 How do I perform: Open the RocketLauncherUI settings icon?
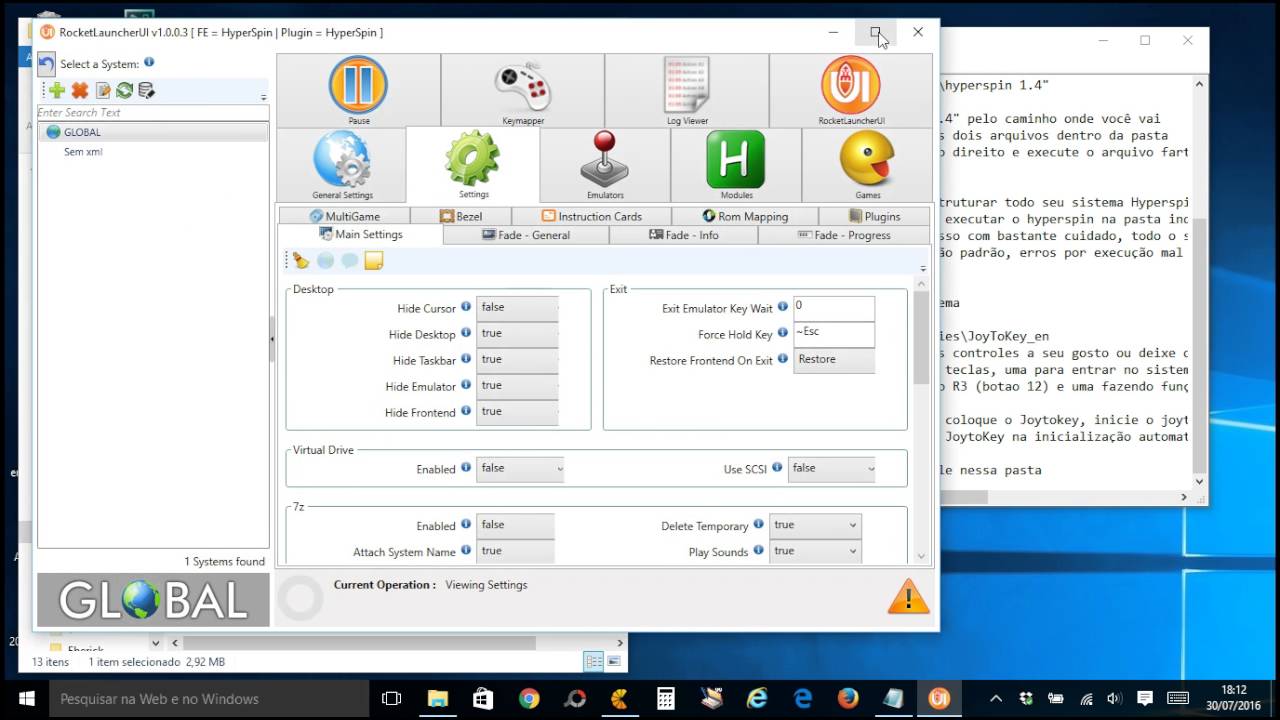[x=851, y=86]
